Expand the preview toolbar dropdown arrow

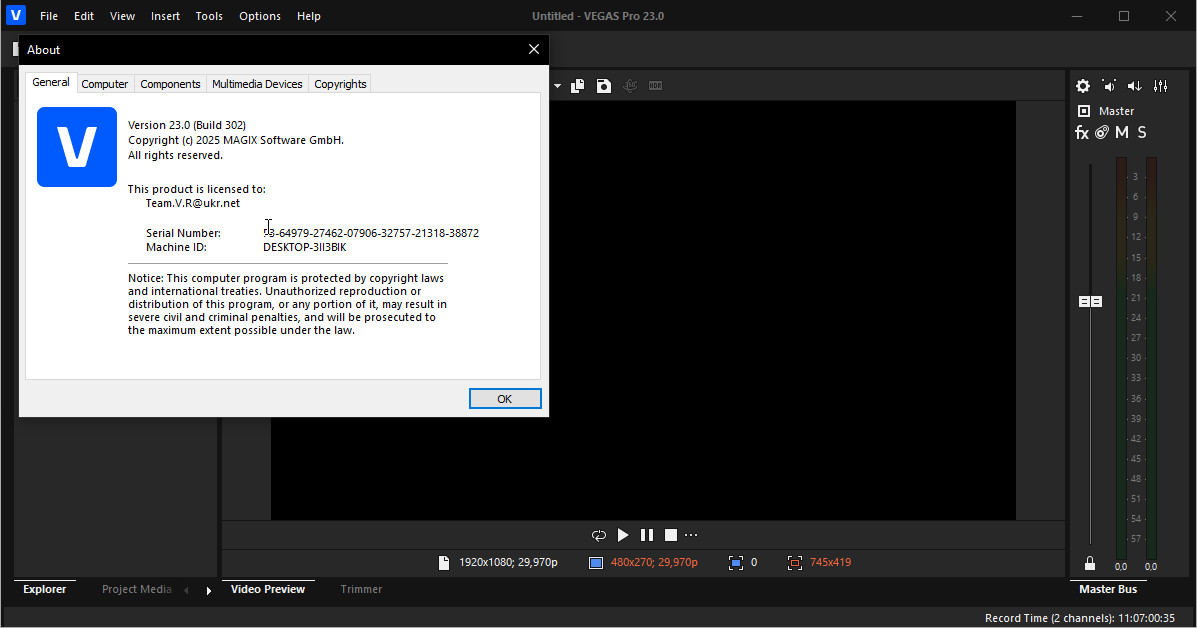pyautogui.click(x=557, y=86)
